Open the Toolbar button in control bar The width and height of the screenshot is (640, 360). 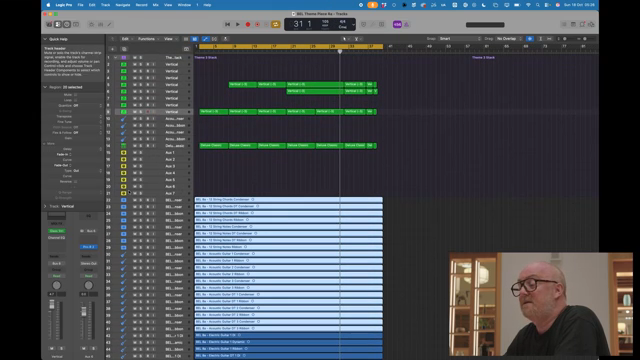tap(76, 24)
